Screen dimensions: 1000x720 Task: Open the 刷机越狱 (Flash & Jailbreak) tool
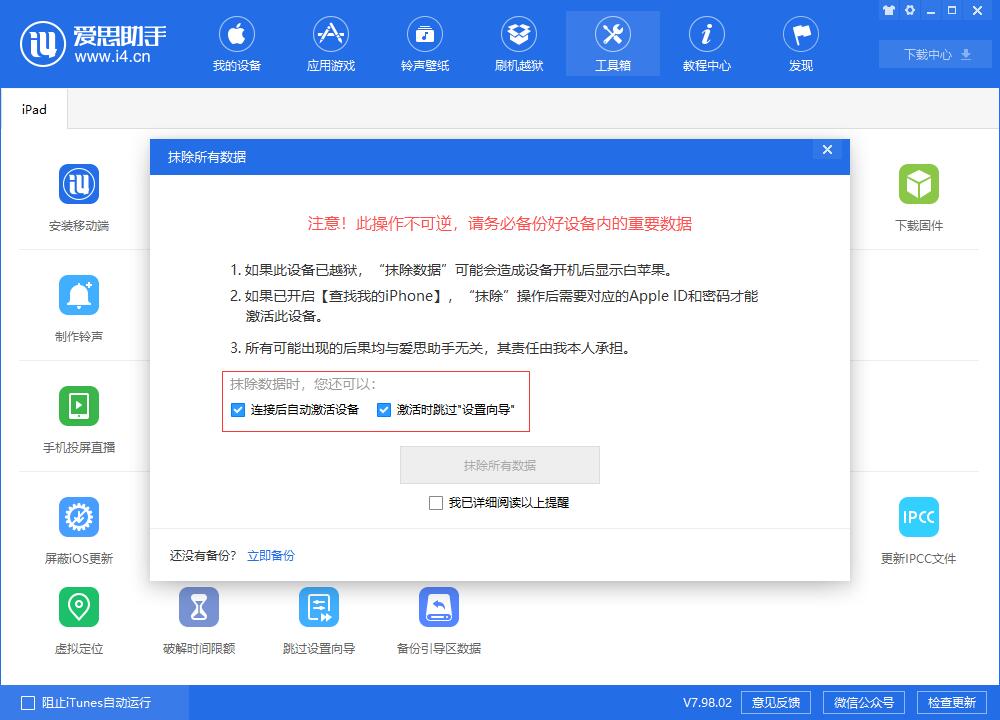click(519, 43)
